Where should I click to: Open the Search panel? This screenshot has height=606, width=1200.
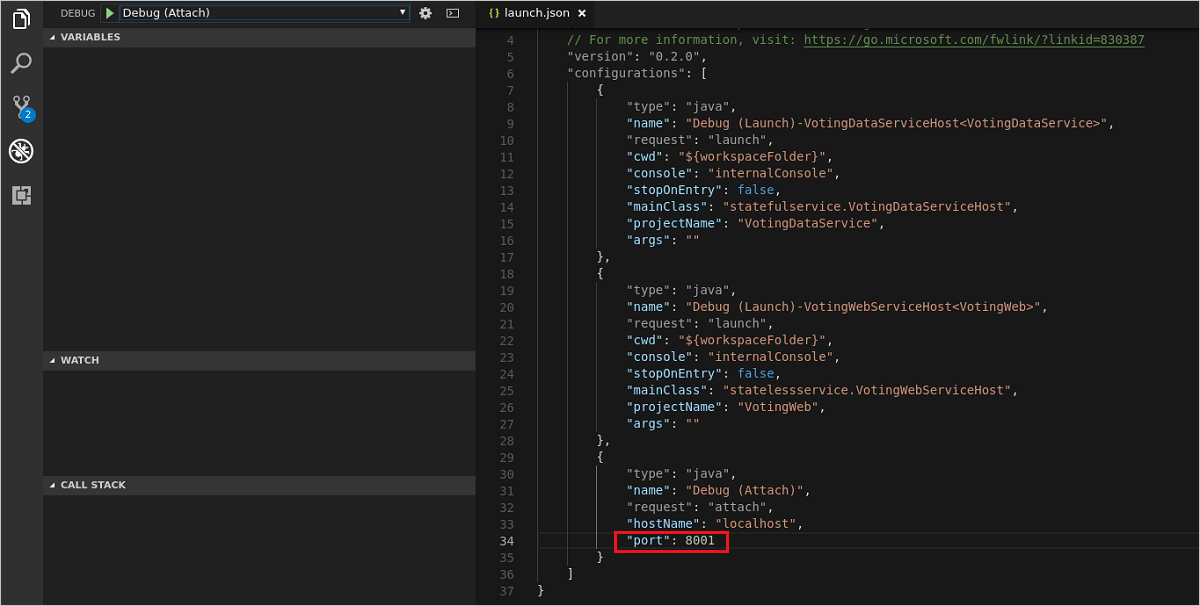21,63
